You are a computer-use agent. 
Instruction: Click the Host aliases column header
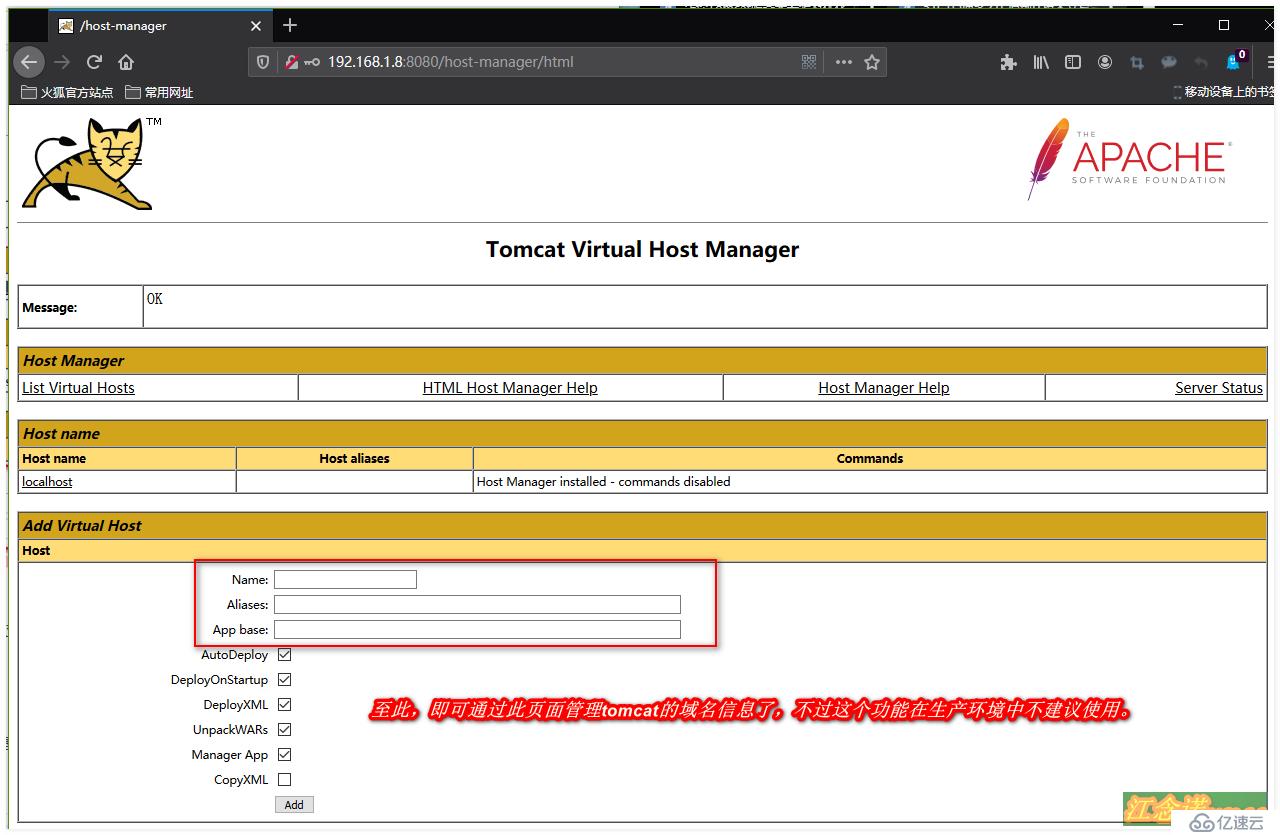[x=354, y=458]
